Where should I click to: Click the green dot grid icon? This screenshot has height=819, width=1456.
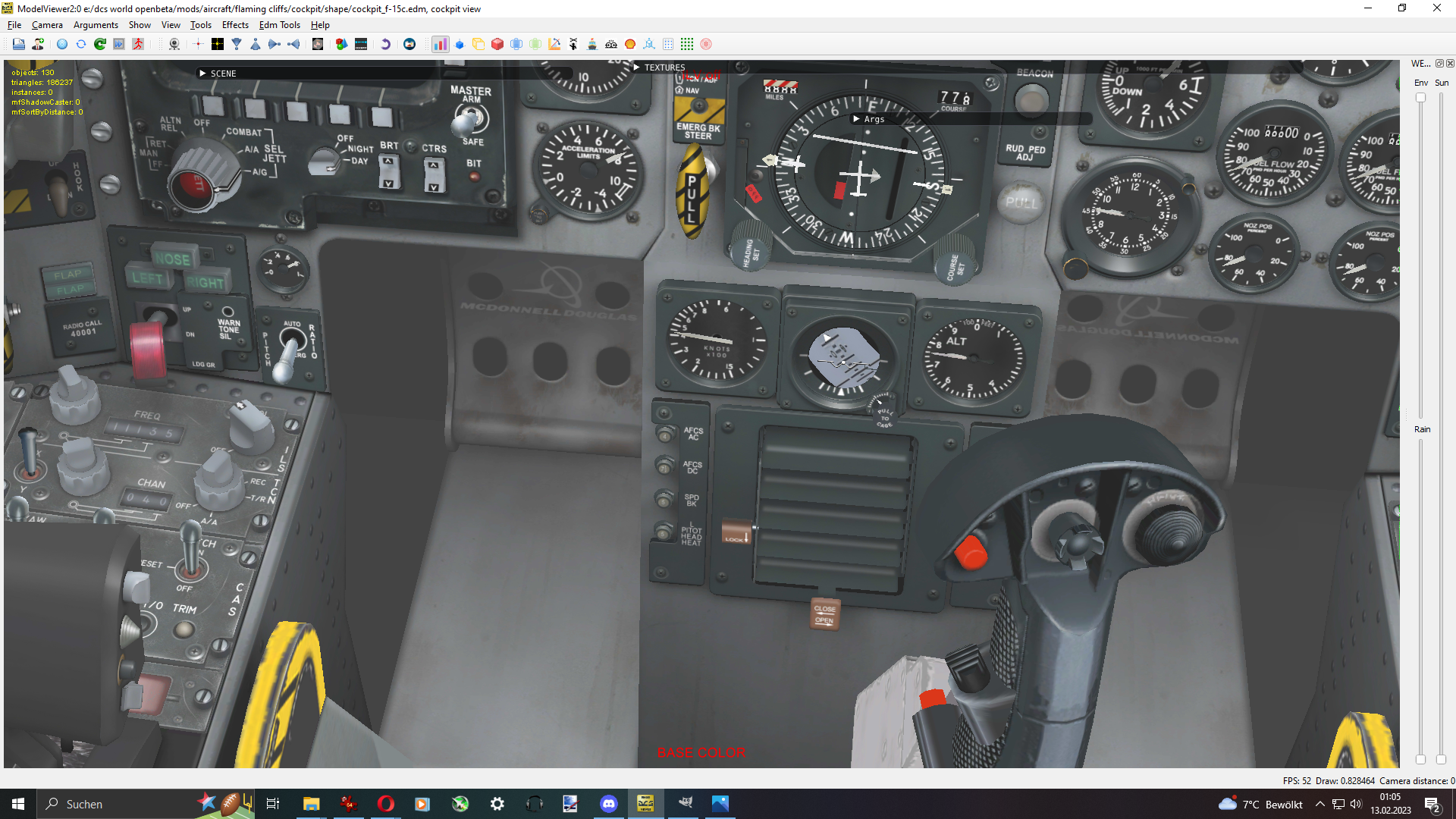(x=687, y=44)
